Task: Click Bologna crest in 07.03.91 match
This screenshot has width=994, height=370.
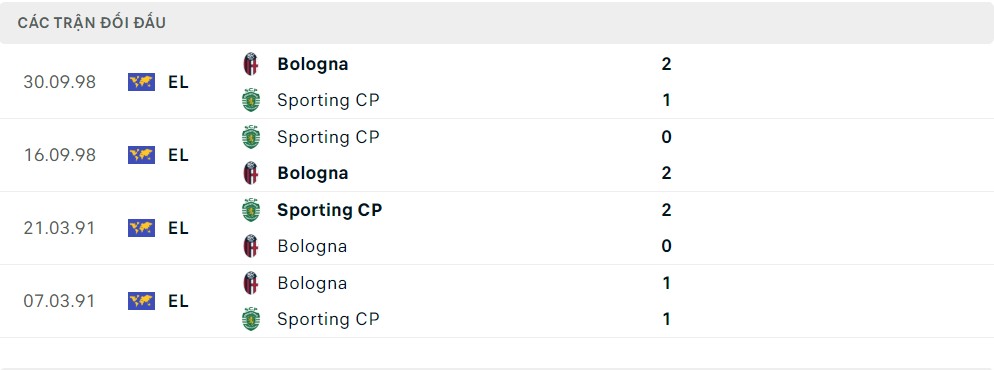Action: click(x=251, y=283)
